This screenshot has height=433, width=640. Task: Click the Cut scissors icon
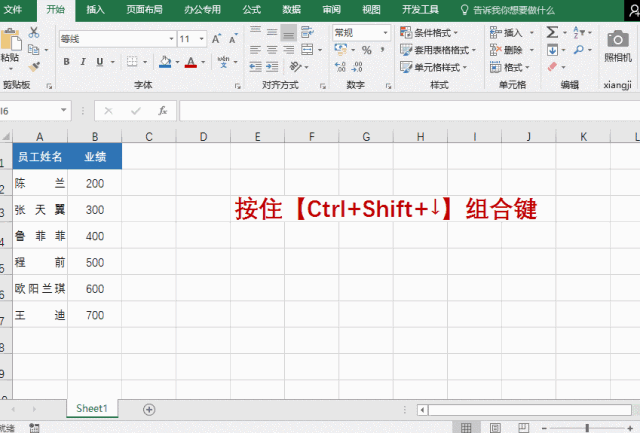pyautogui.click(x=34, y=32)
